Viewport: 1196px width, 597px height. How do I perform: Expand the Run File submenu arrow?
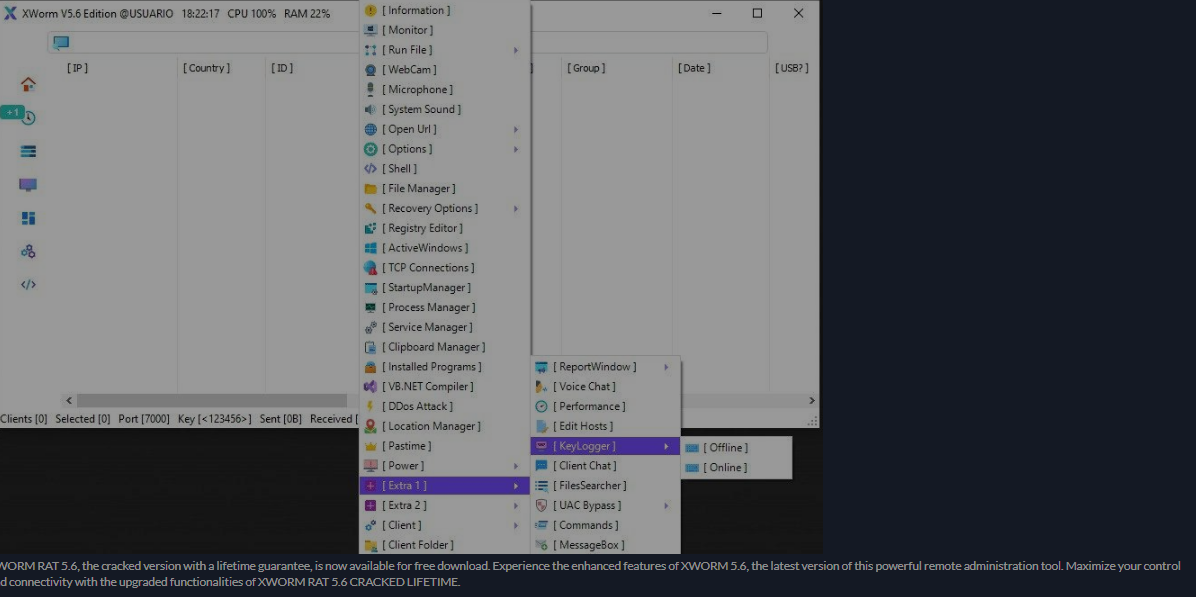tap(516, 50)
